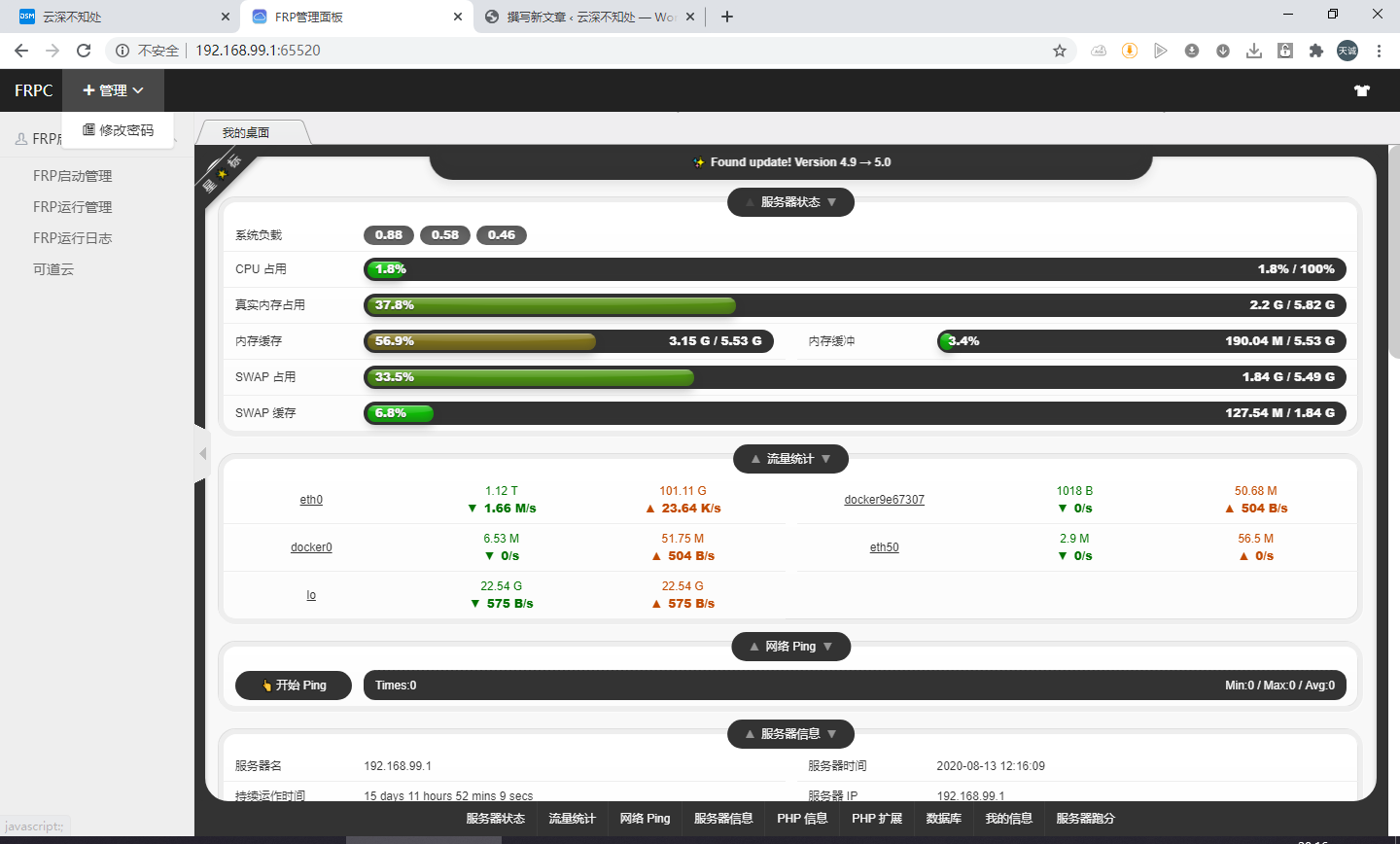The width and height of the screenshot is (1400, 844).
Task: Open the browser extensions puzzle icon
Action: 1316,51
